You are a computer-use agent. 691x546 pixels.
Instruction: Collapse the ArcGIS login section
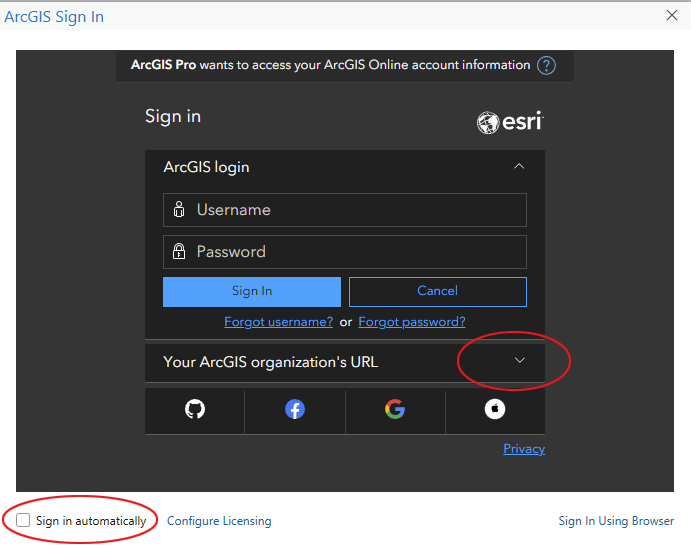click(x=519, y=167)
